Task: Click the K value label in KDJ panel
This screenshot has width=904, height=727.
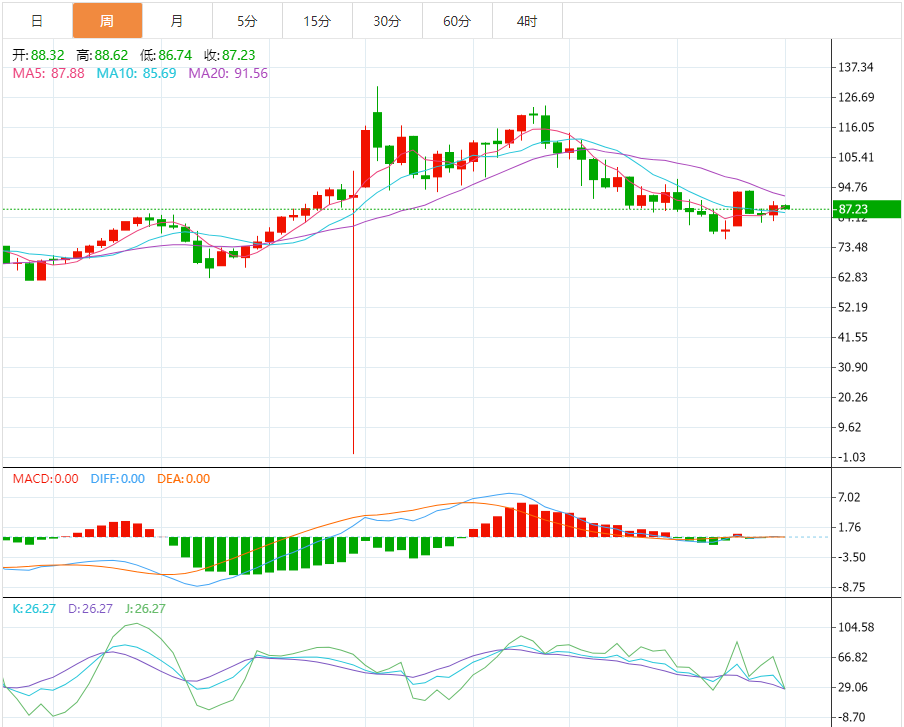Action: pos(34,608)
